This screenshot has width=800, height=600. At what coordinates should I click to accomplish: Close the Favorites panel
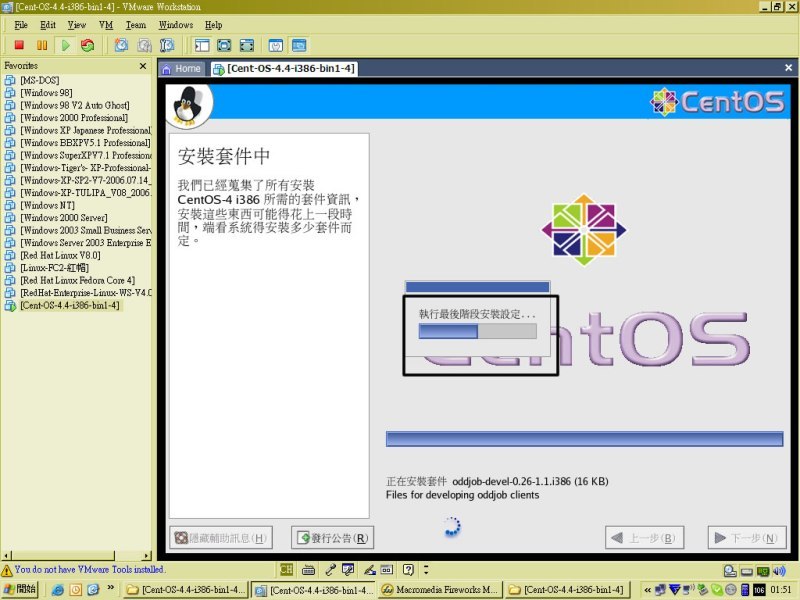[x=143, y=66]
